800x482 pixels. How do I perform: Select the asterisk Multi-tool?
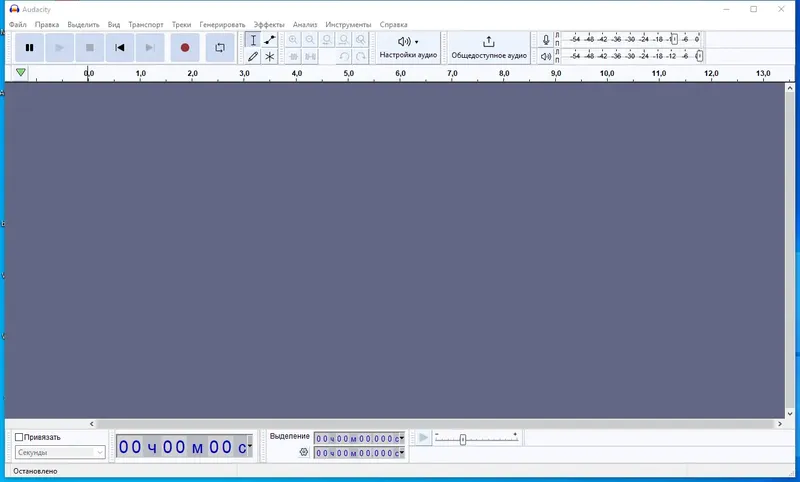(x=270, y=57)
